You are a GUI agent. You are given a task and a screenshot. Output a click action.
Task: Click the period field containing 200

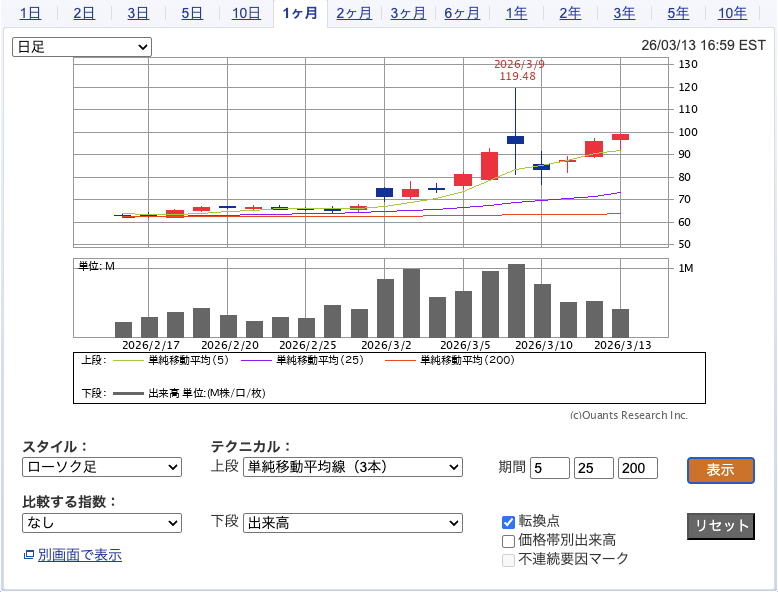point(638,468)
